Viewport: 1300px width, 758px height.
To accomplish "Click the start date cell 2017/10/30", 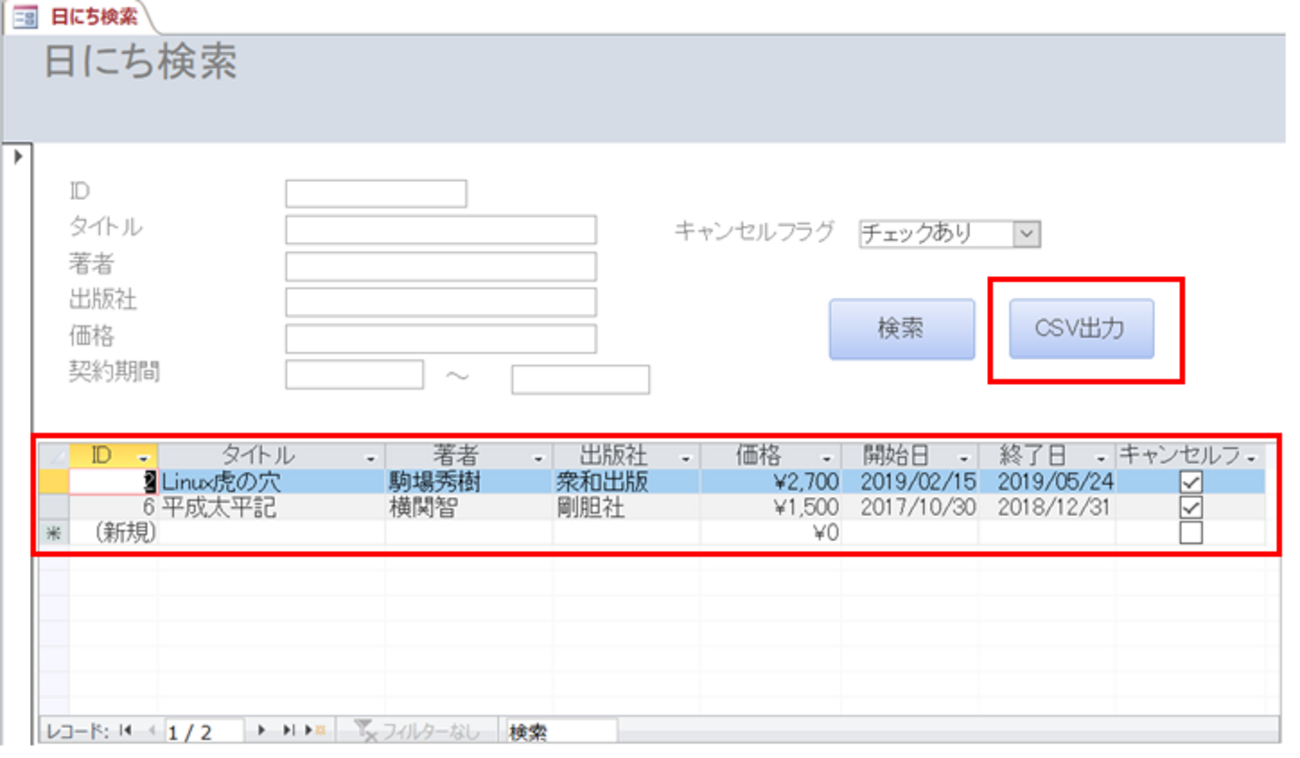I will click(x=910, y=507).
